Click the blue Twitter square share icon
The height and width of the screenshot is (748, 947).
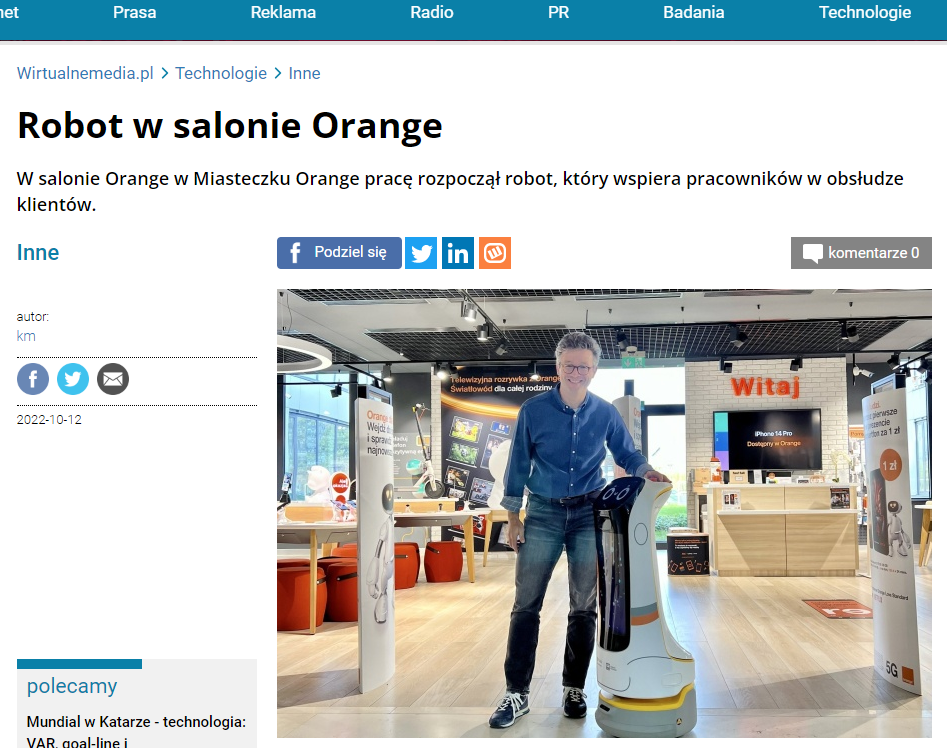421,252
